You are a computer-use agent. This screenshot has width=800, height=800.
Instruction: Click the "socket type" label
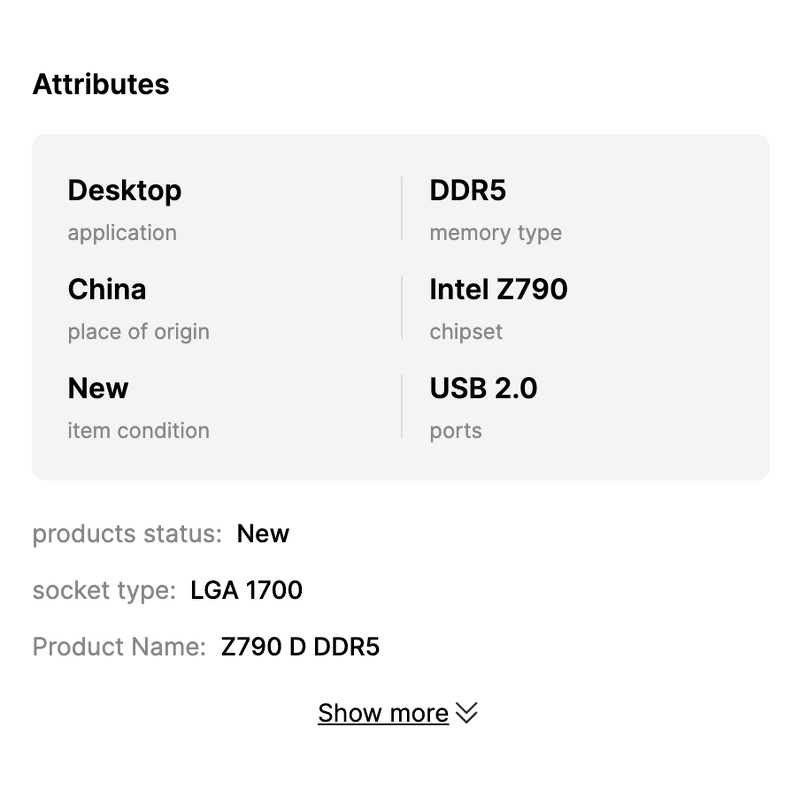point(104,591)
